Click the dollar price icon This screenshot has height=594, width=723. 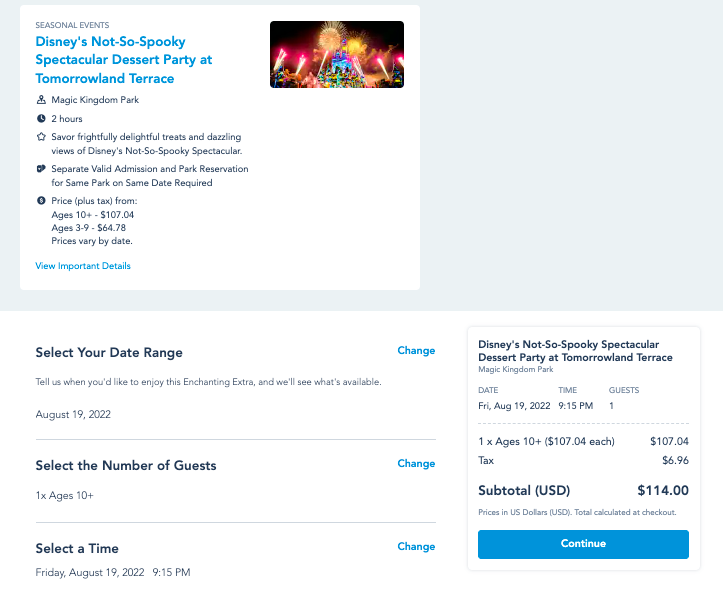[x=41, y=201]
